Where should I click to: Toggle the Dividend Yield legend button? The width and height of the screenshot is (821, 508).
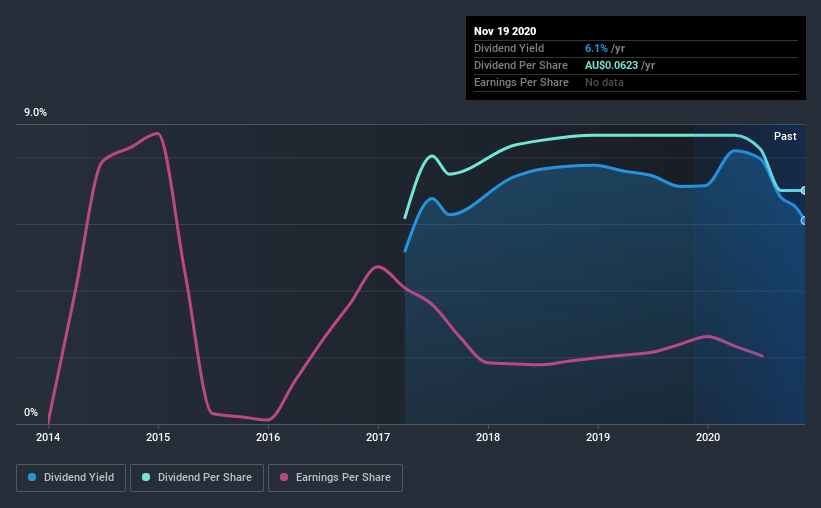(71, 478)
